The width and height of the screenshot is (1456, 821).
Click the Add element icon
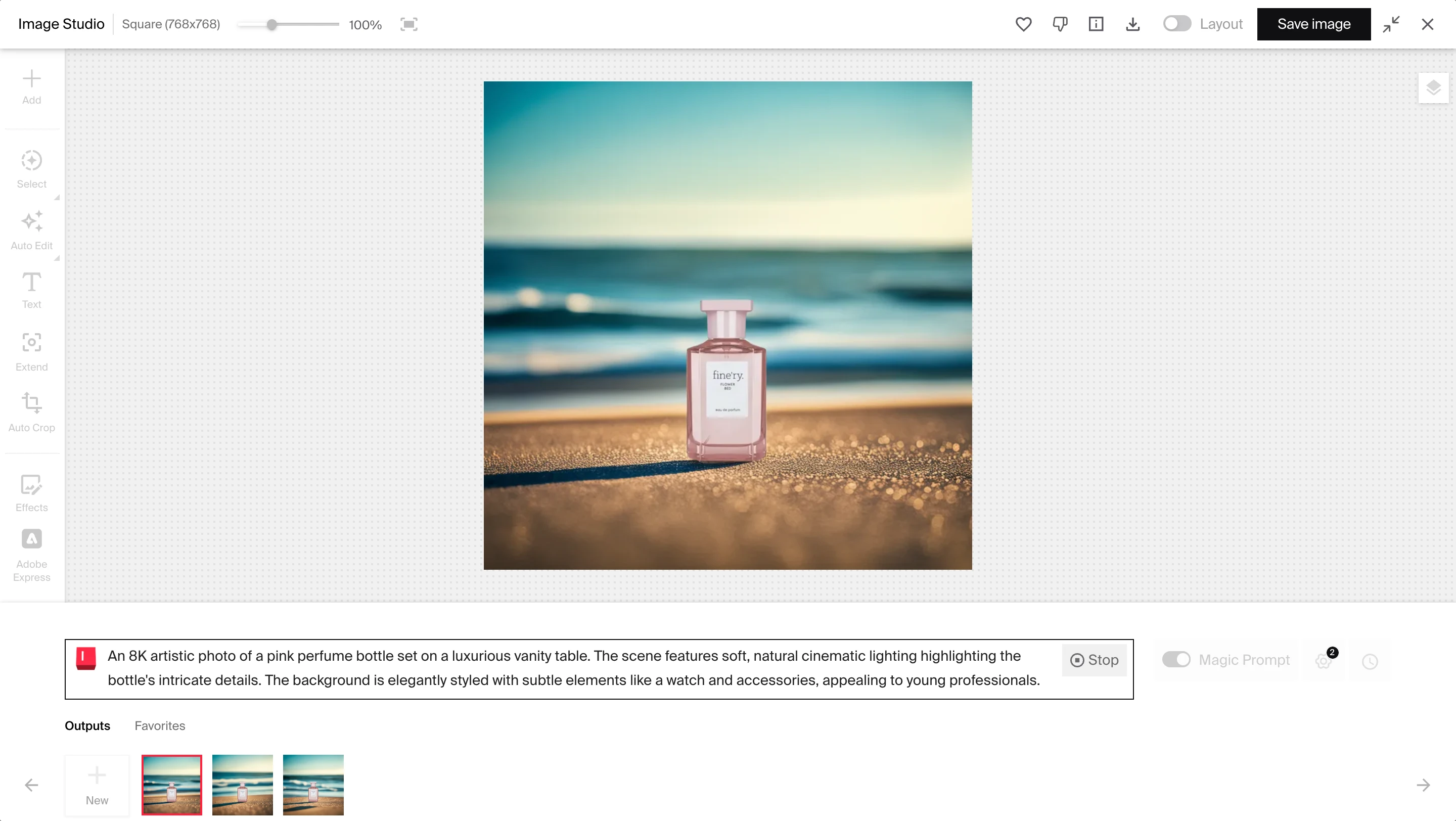point(31,78)
